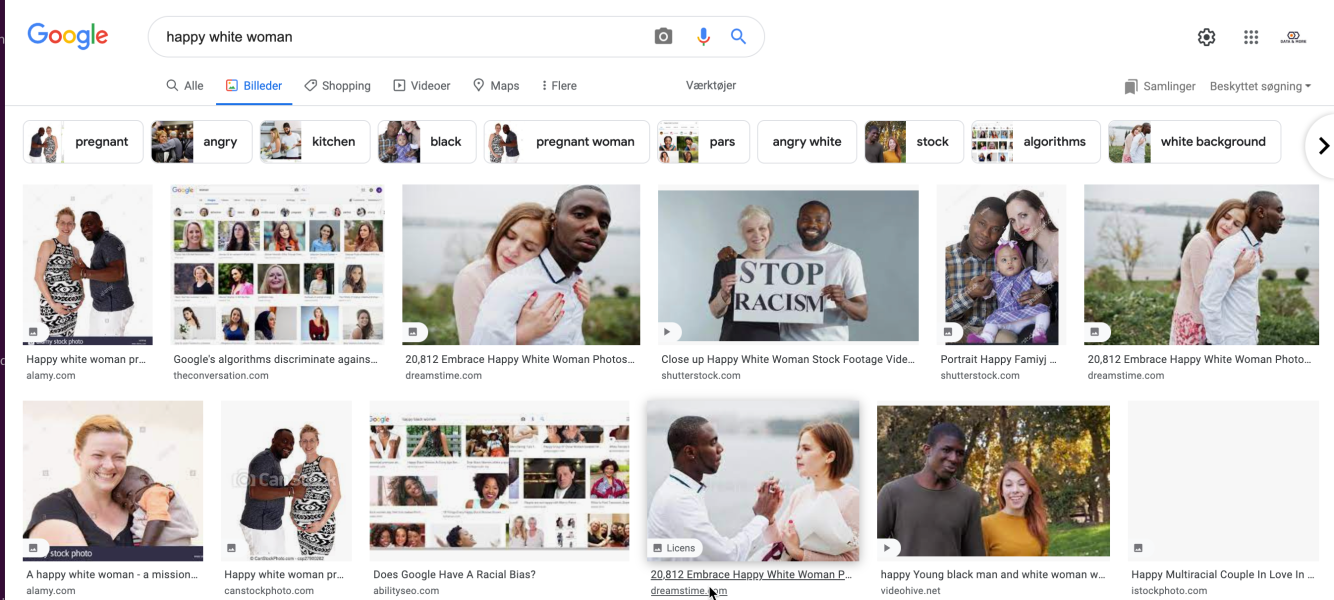
Task: Select the Maps tab
Action: 496,86
